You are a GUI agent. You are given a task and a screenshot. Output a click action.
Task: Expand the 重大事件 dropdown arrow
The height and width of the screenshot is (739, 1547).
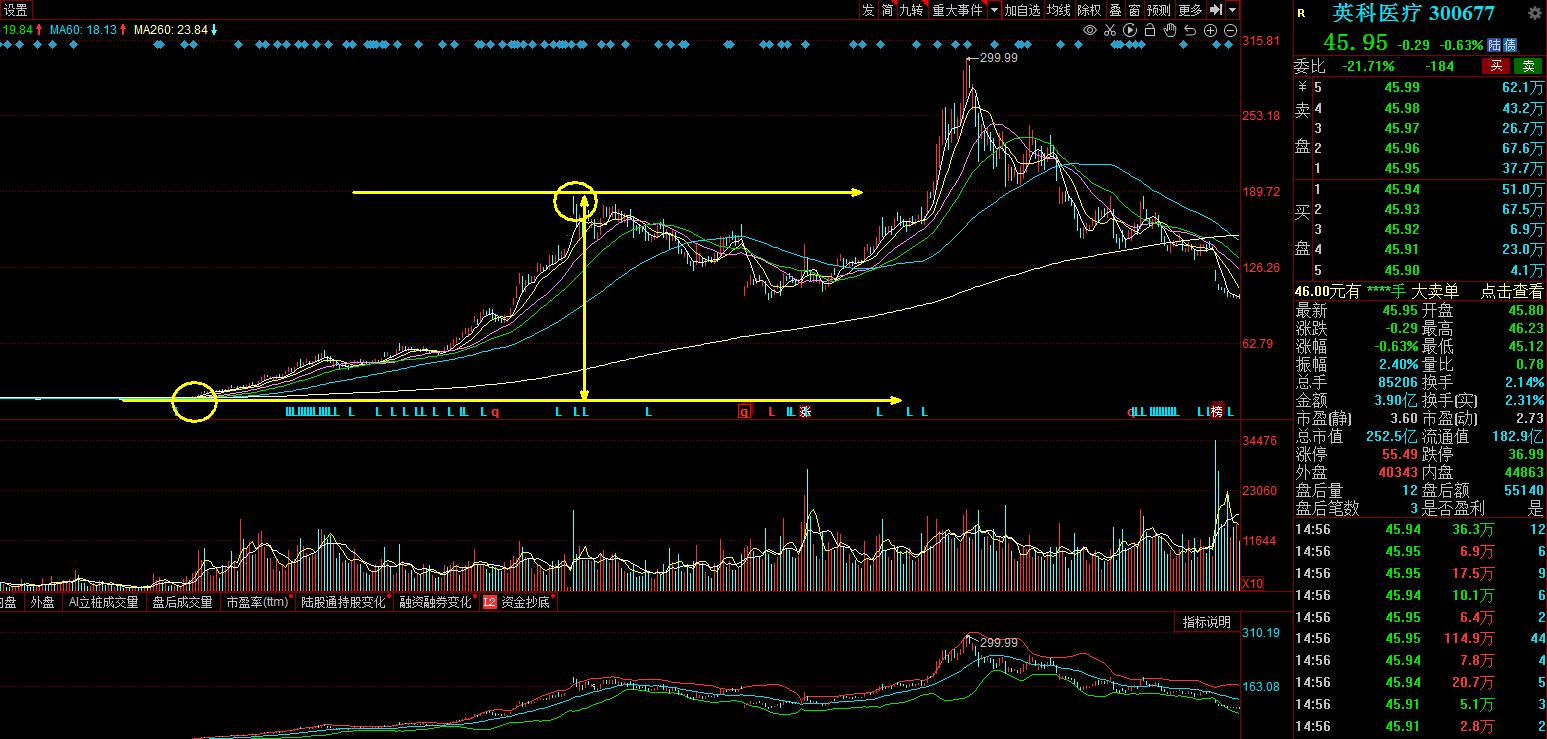pyautogui.click(x=994, y=10)
